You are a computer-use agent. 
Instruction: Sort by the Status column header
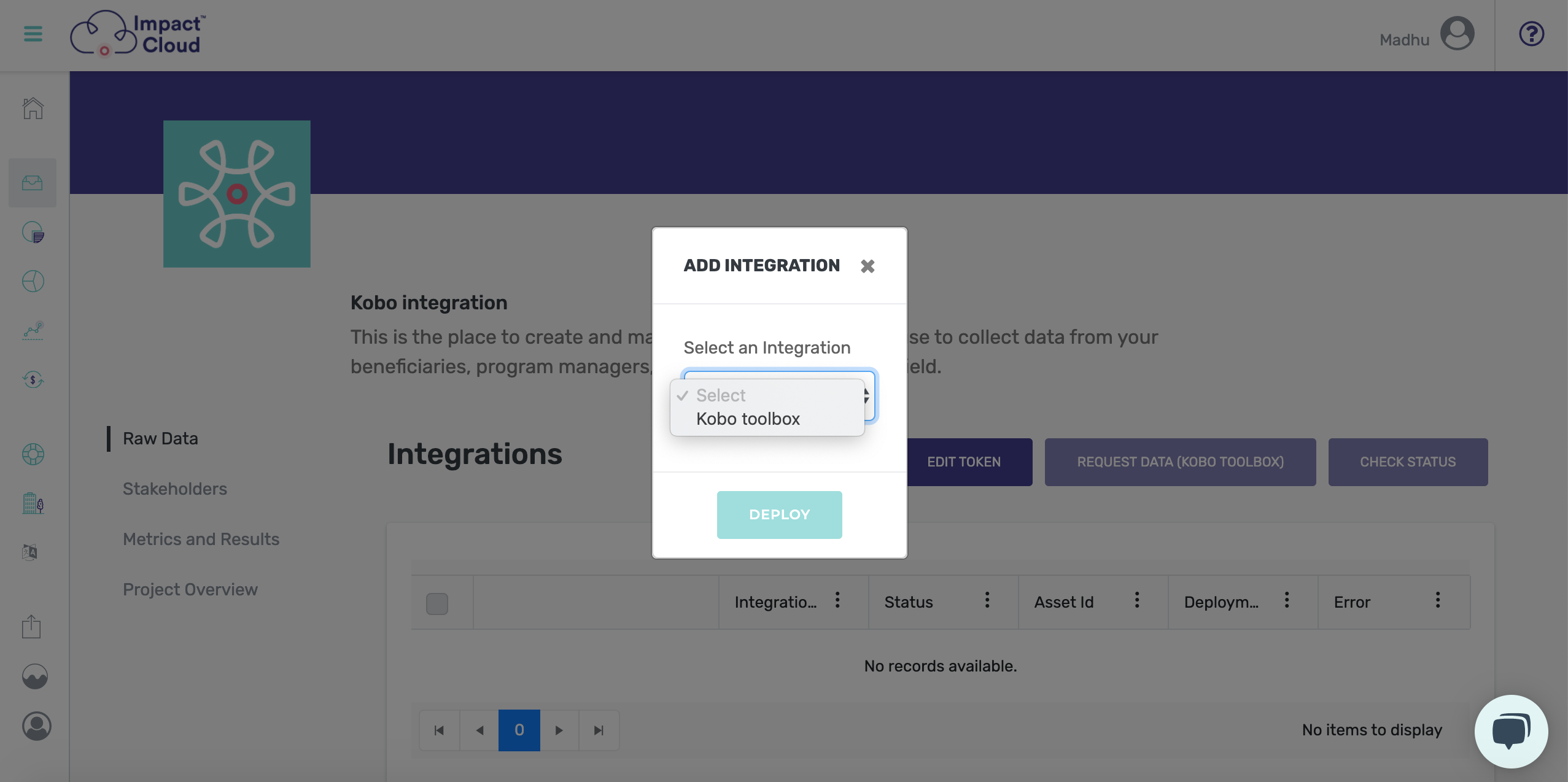[909, 602]
